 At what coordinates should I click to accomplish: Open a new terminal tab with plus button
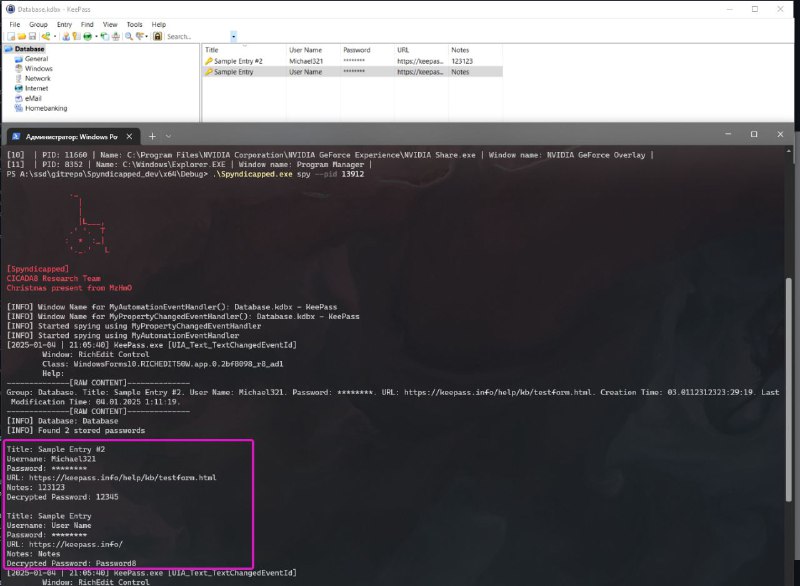tap(152, 136)
